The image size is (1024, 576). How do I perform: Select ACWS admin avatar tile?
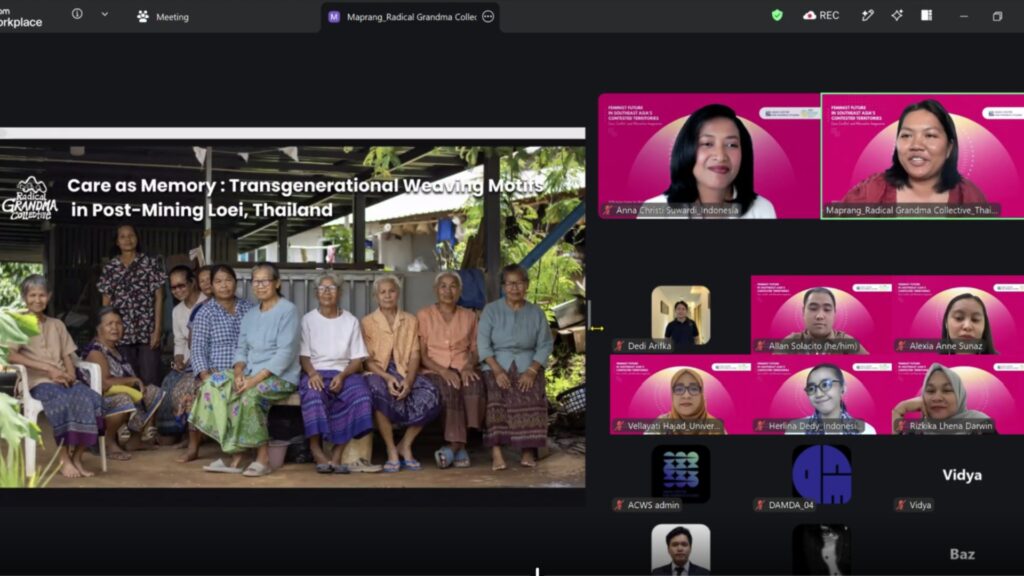pos(680,474)
